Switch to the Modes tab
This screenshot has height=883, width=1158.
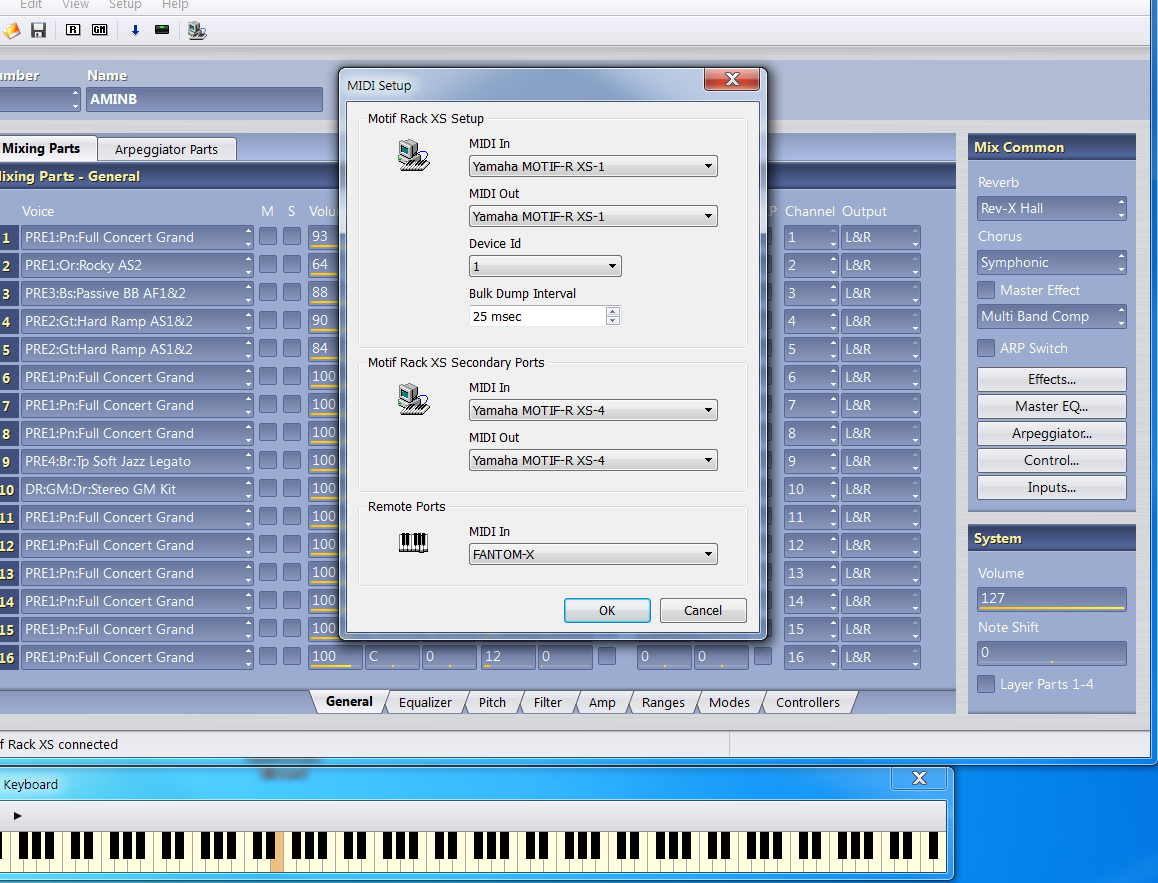click(x=729, y=702)
